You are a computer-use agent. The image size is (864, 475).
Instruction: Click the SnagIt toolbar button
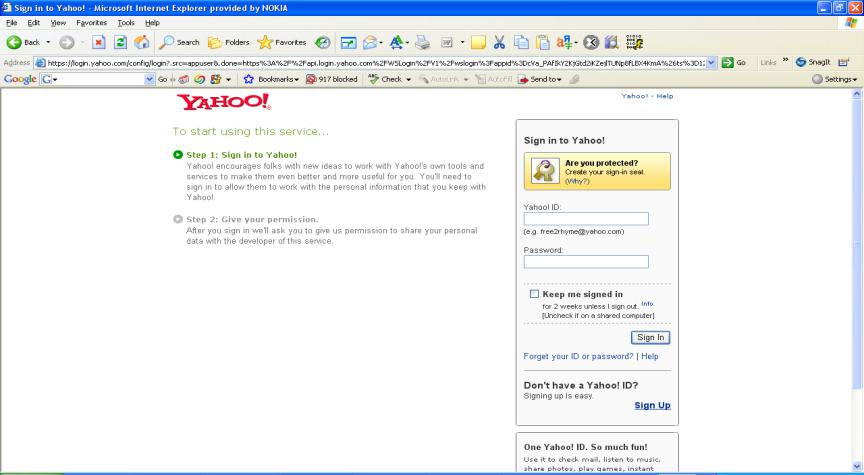pyautogui.click(x=813, y=62)
